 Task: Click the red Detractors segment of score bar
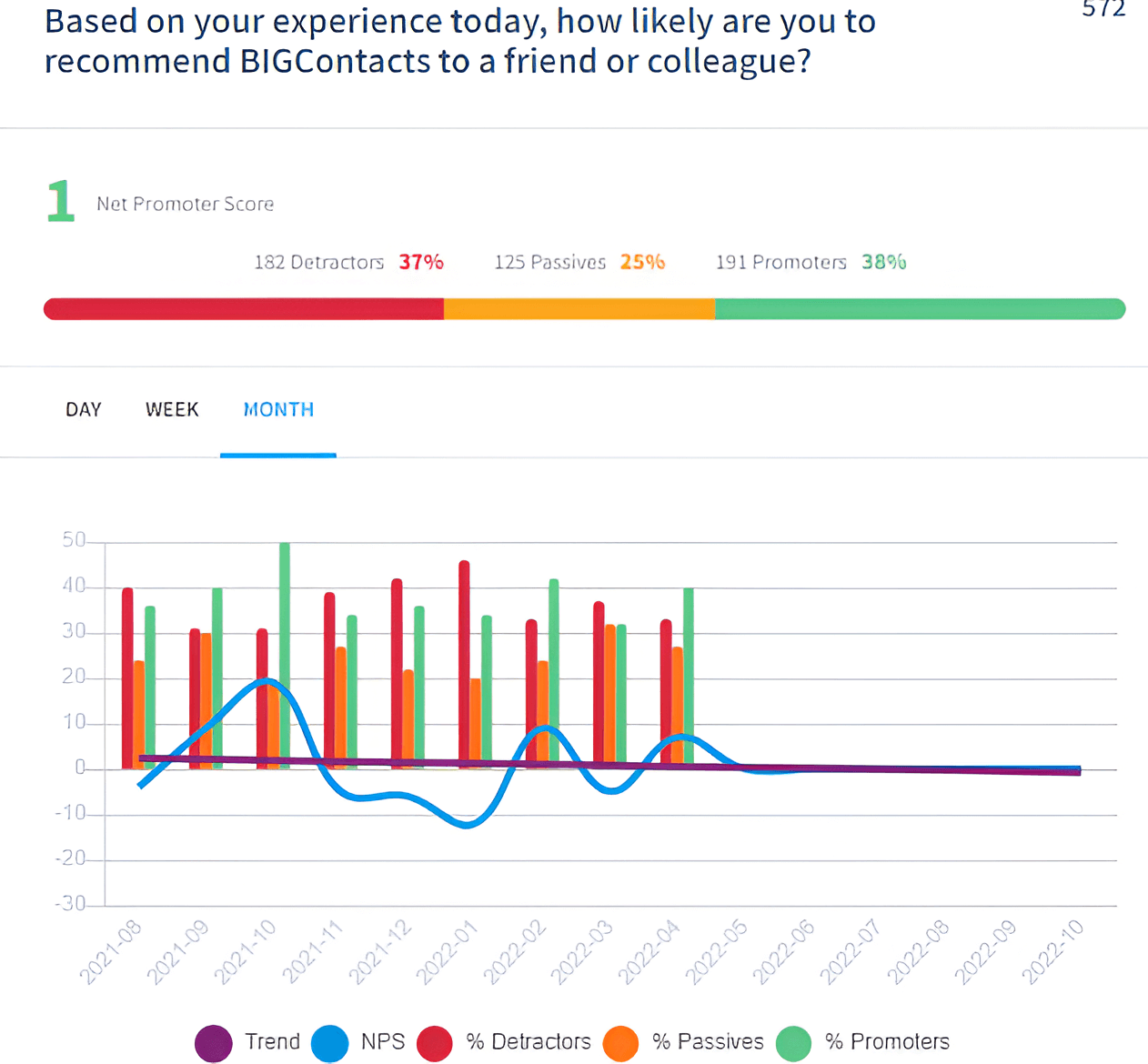click(x=244, y=309)
